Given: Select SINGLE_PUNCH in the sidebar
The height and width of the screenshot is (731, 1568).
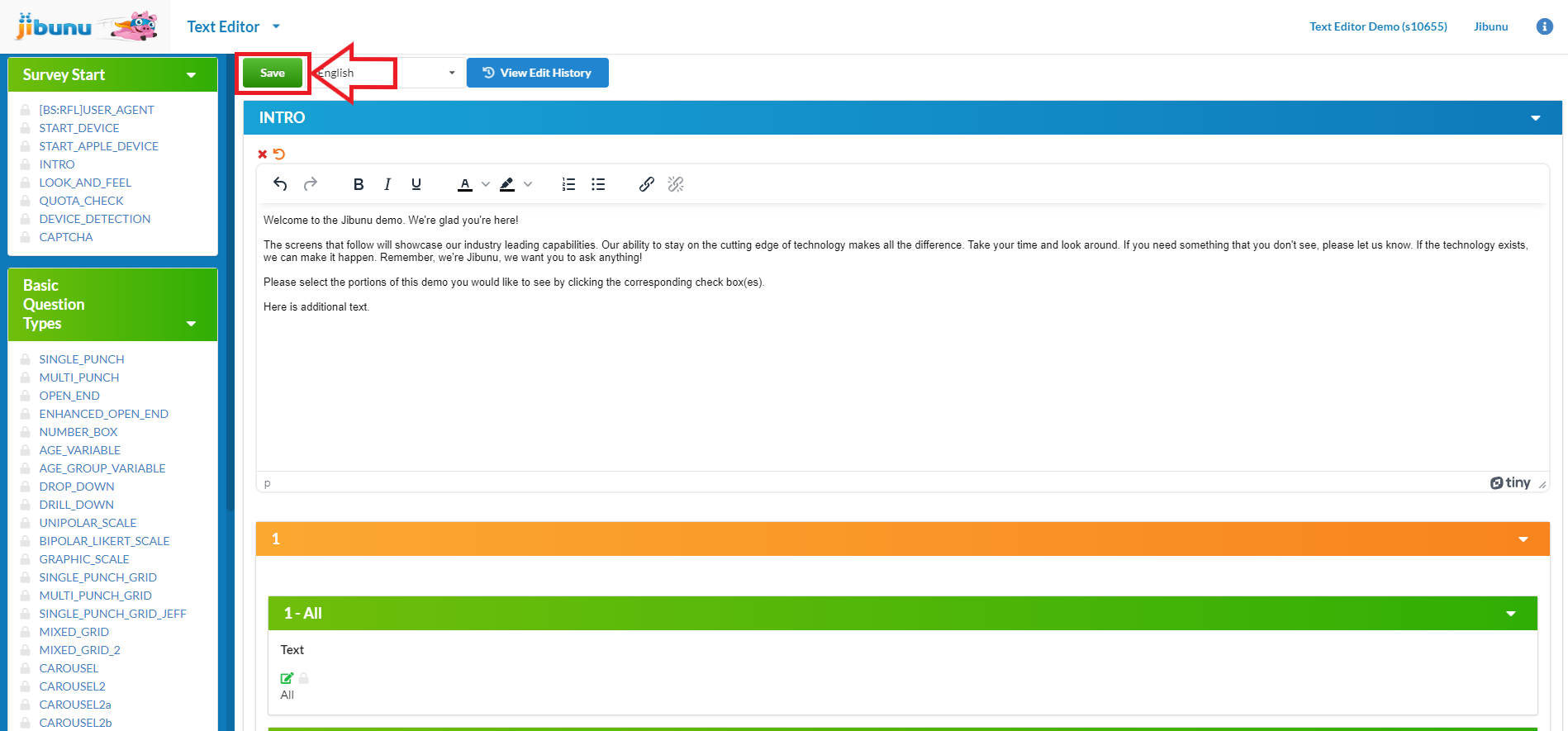Looking at the screenshot, I should 82,359.
